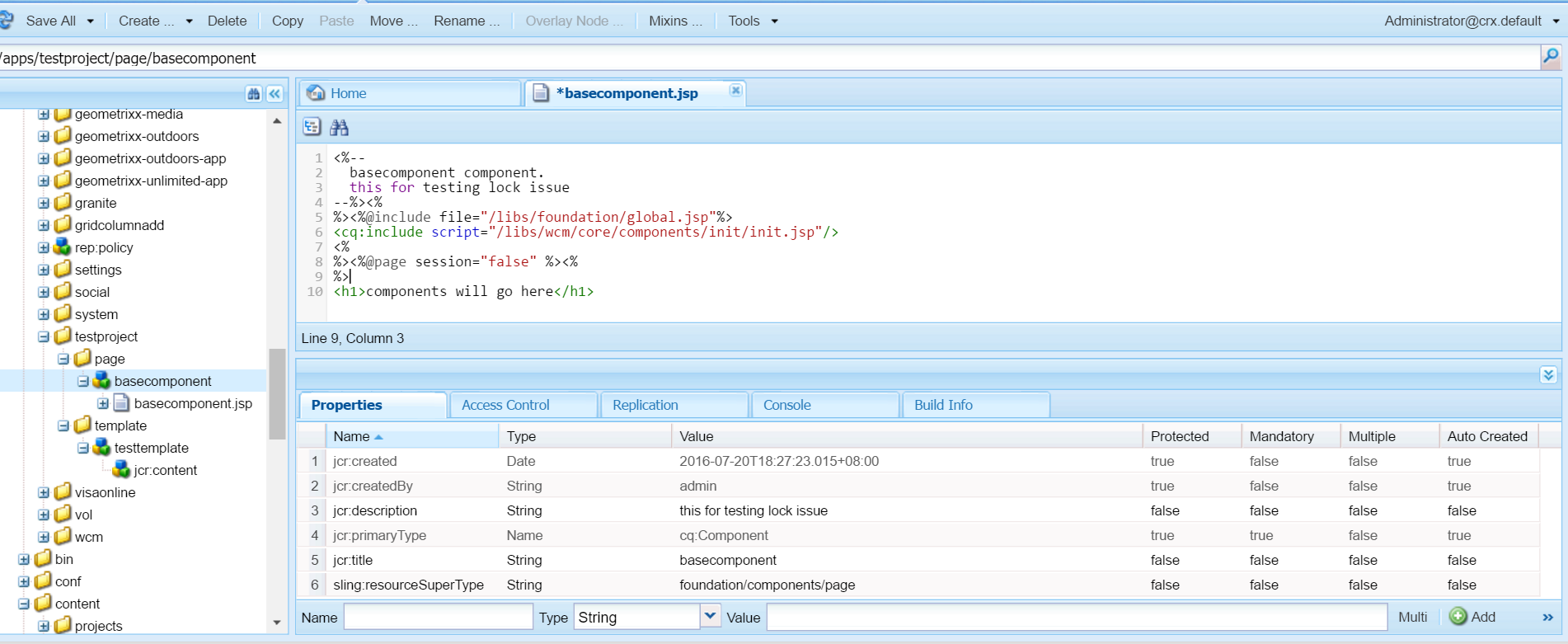Switch to the Home tab

tap(410, 93)
